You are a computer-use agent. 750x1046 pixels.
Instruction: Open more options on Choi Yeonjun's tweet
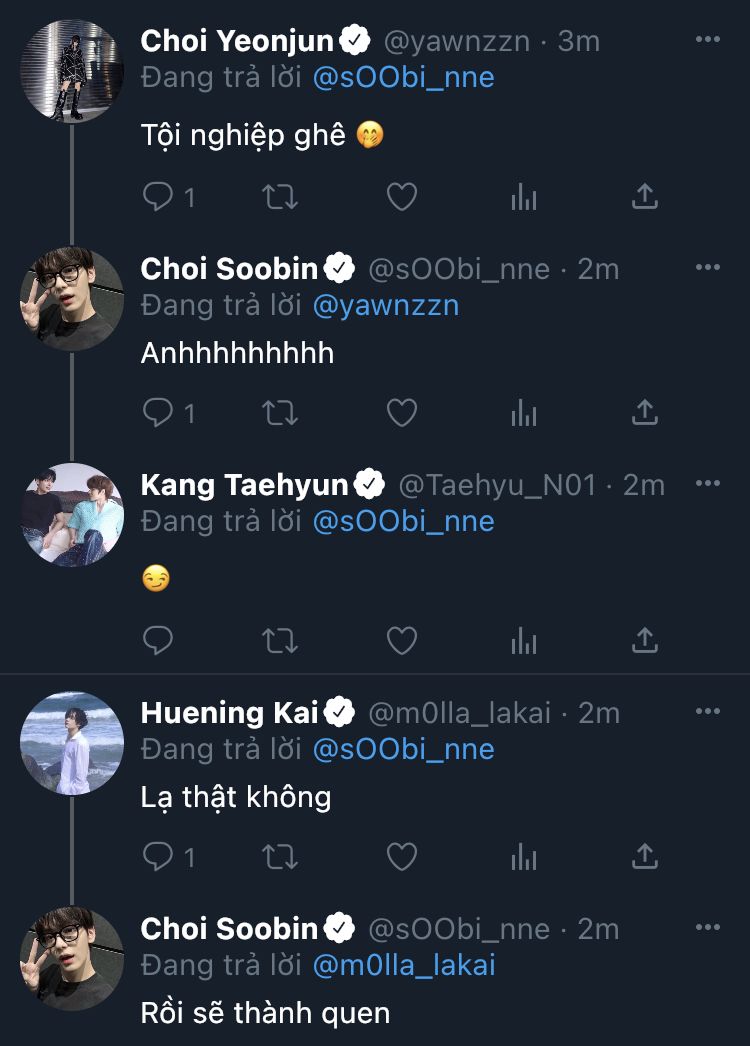point(707,39)
